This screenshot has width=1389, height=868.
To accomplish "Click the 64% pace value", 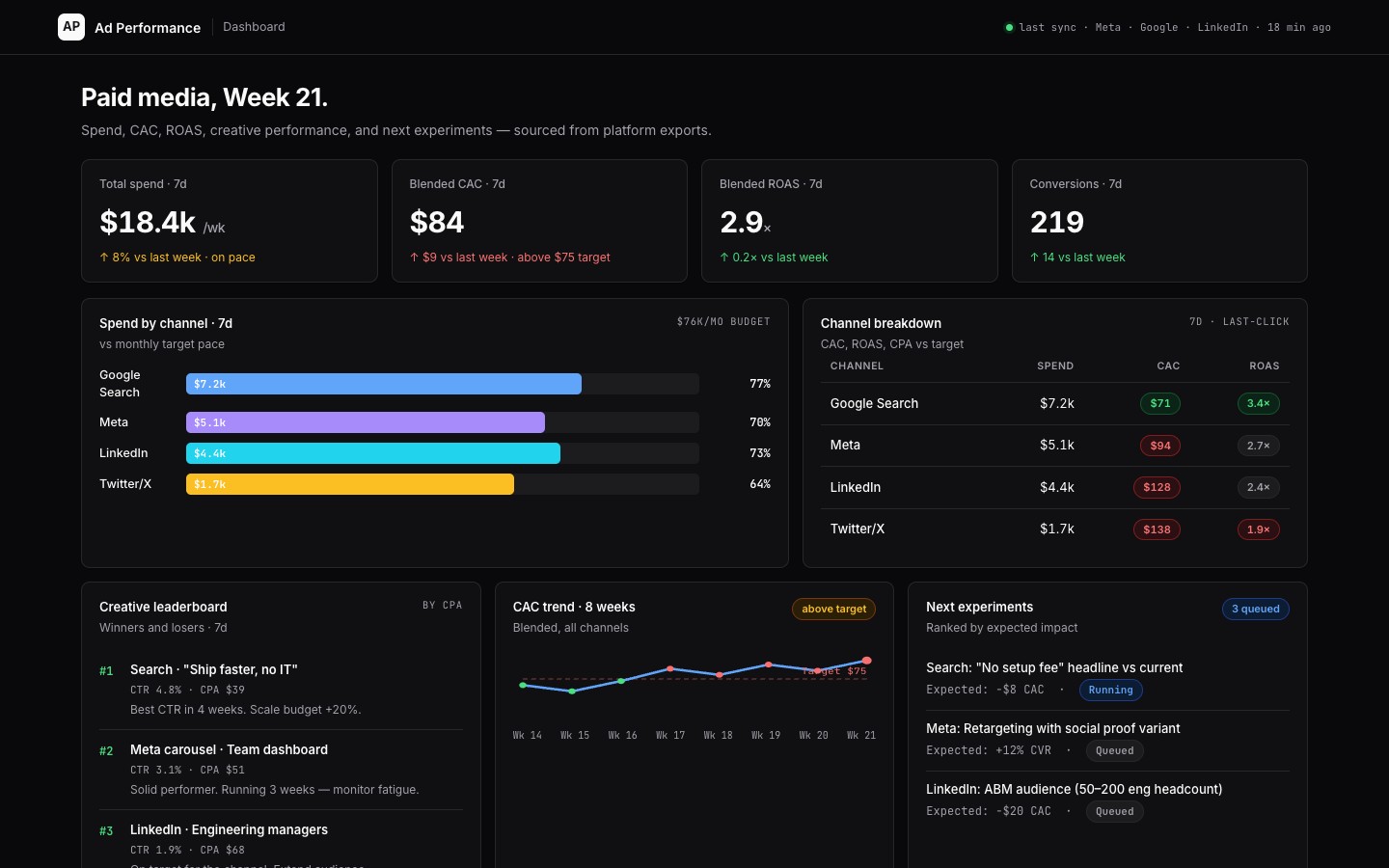I will (x=760, y=484).
